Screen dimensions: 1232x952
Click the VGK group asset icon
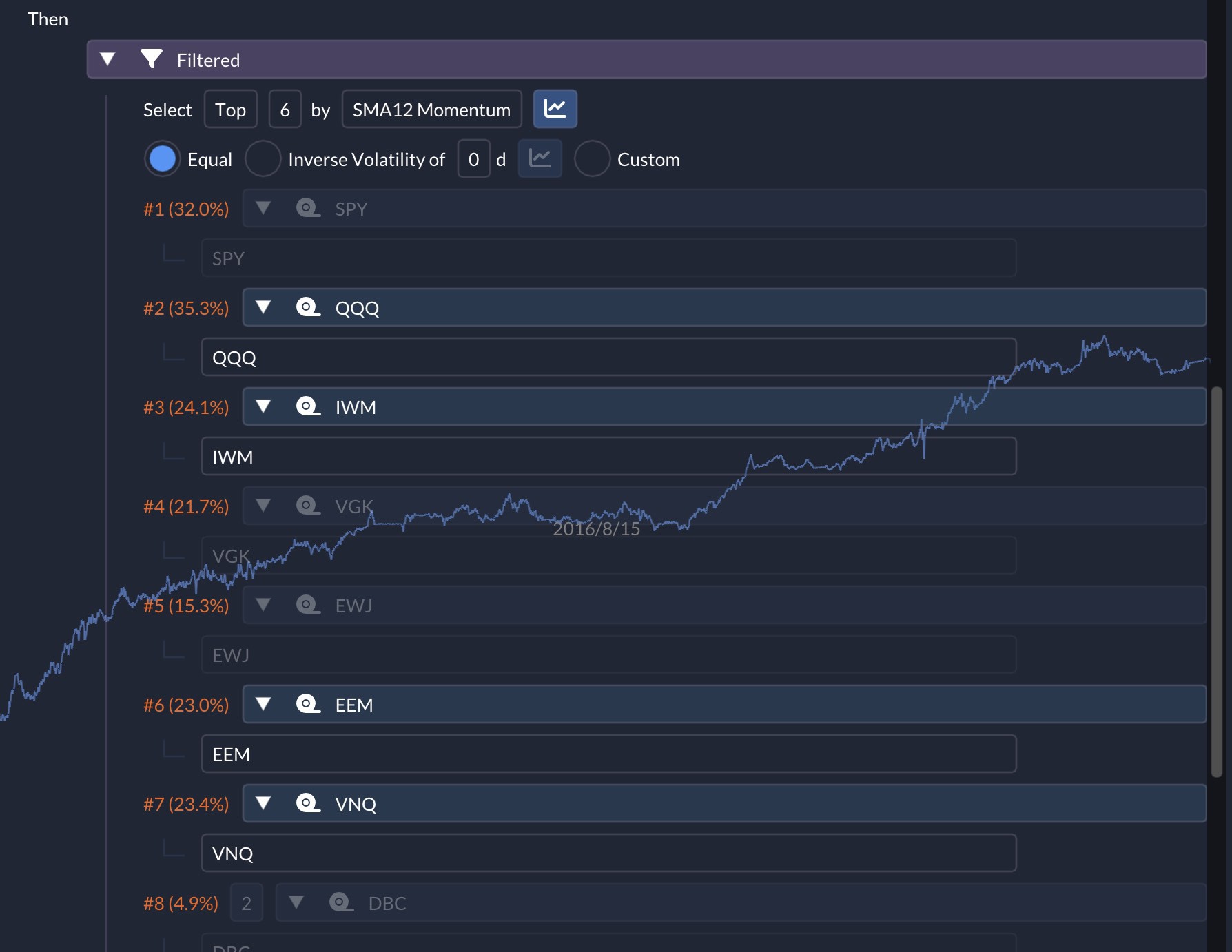308,506
